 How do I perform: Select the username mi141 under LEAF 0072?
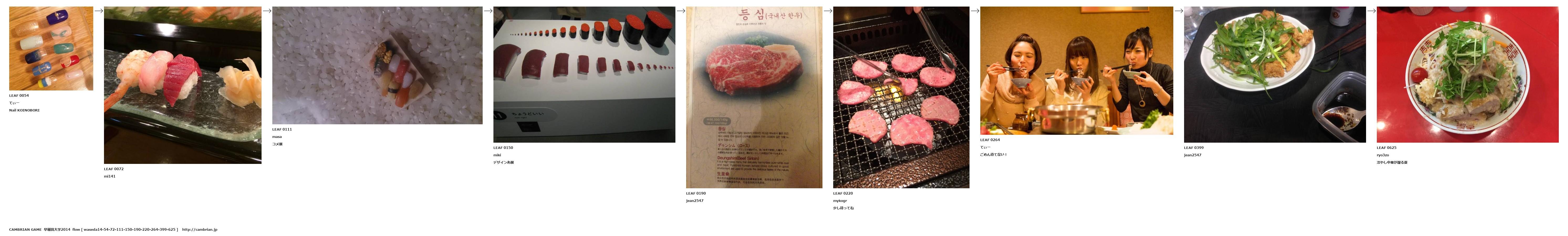[x=110, y=176]
